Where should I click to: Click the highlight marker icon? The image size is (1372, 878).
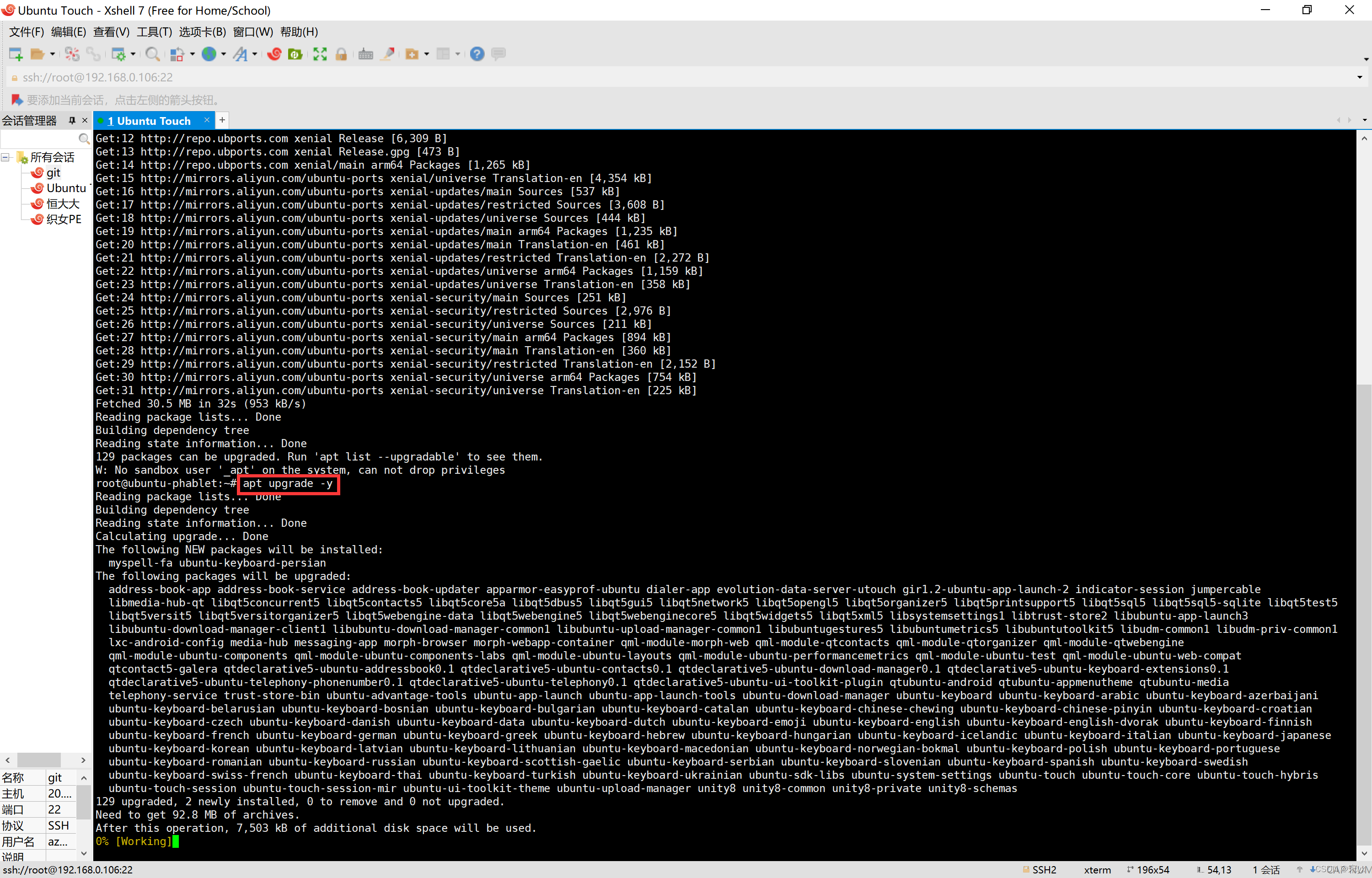click(388, 54)
